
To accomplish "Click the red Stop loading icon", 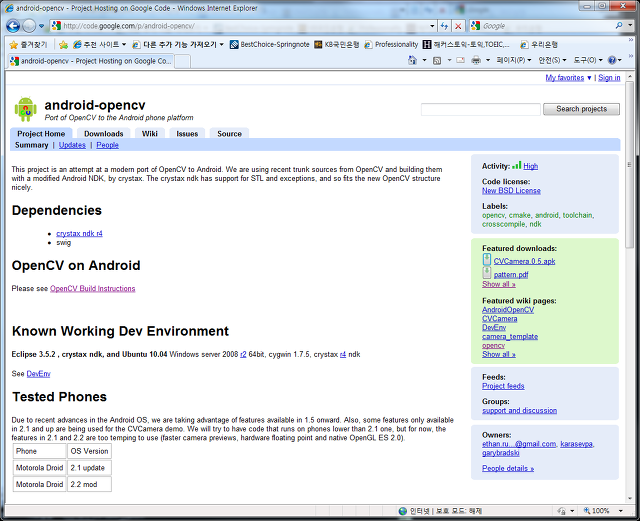I will [458, 26].
